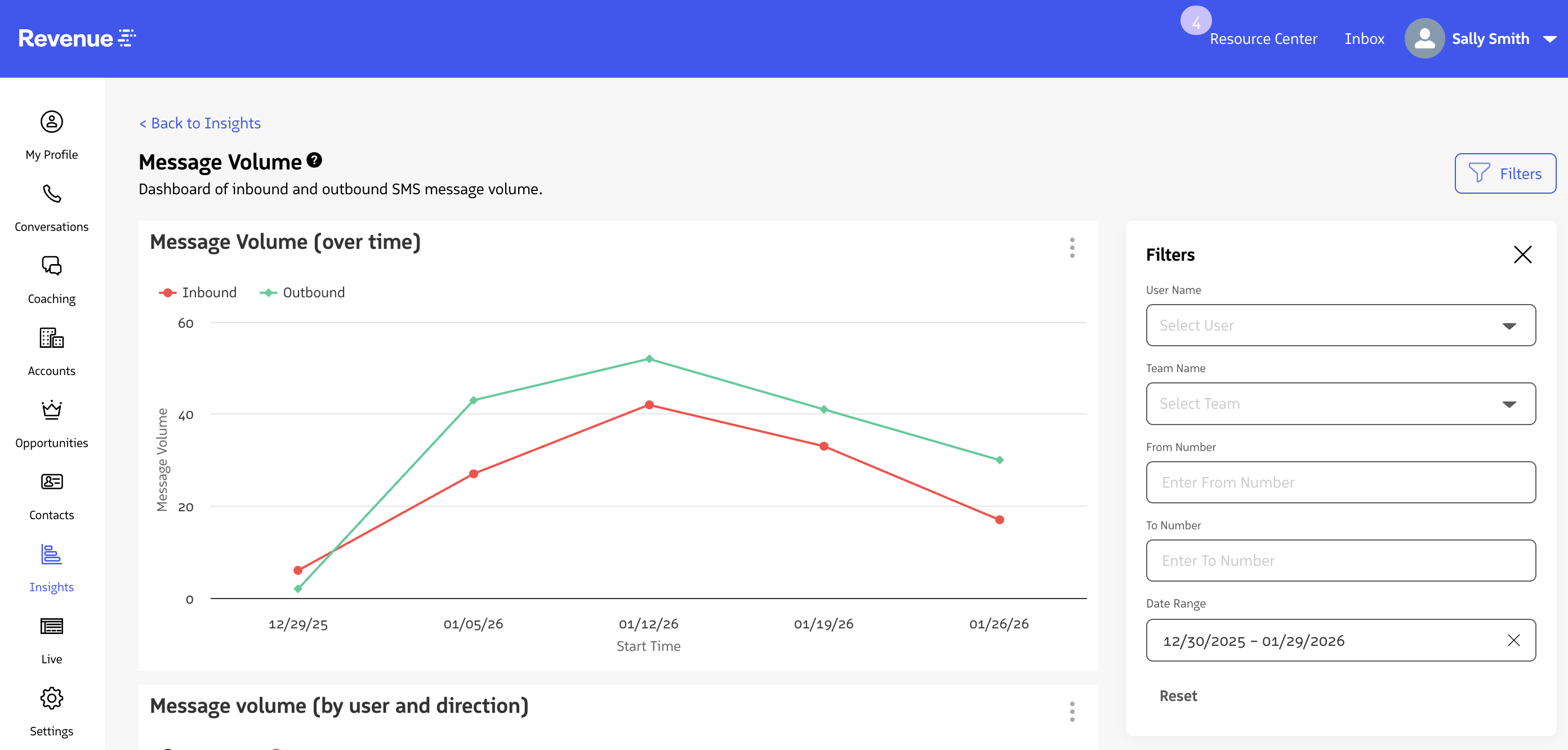
Task: Open the kebab menu on Message Volume chart
Action: point(1072,248)
